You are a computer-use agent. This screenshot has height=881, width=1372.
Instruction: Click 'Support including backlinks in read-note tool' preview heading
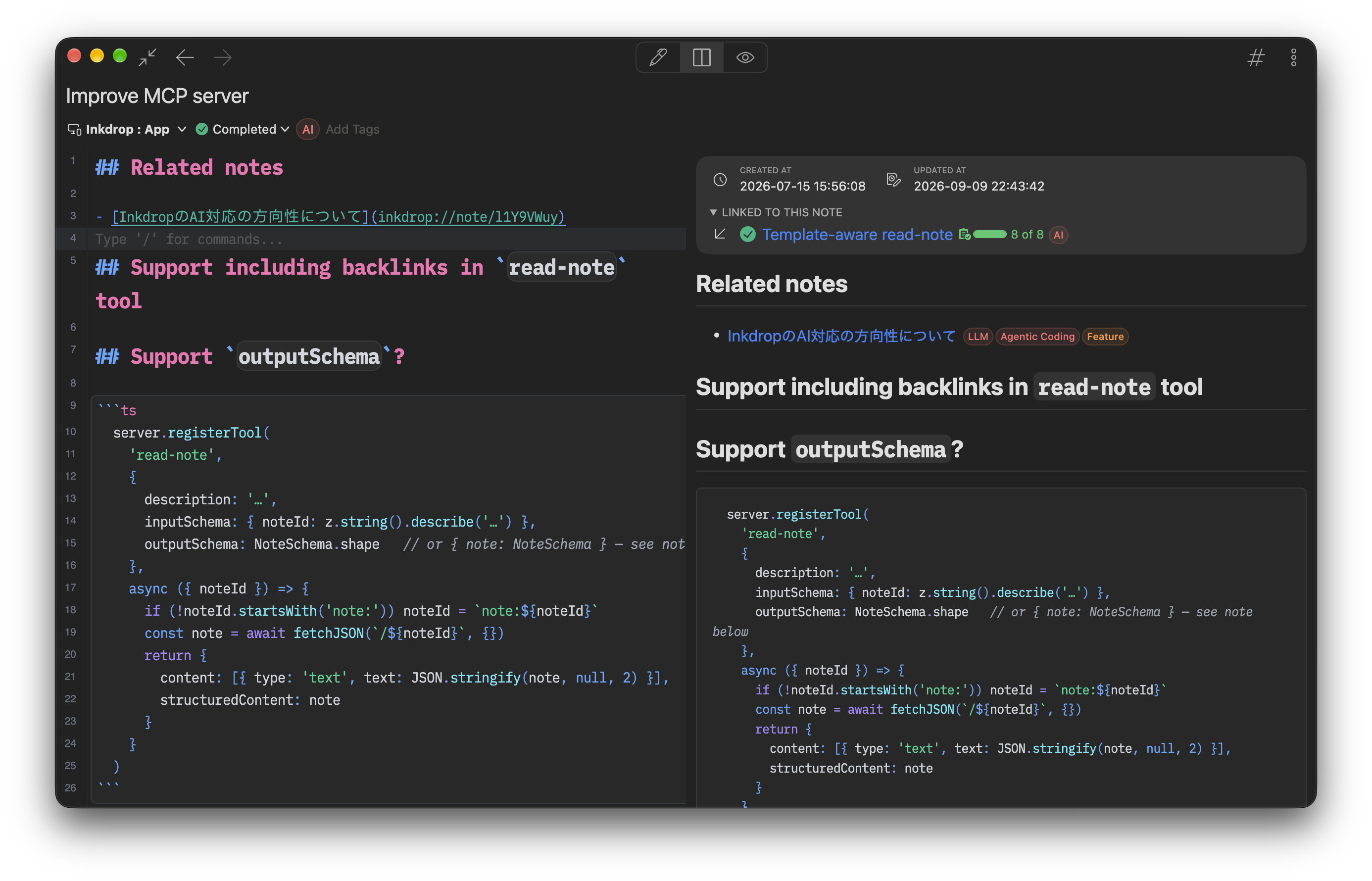tap(949, 388)
